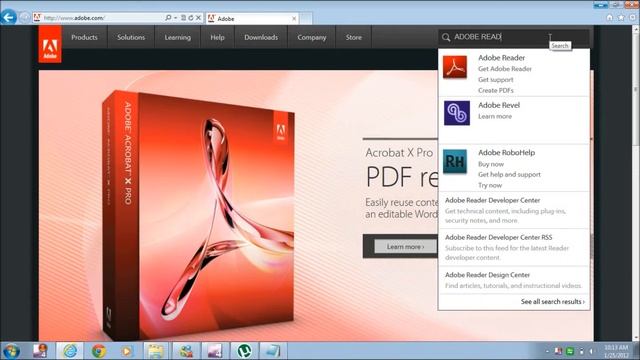
Task: Click the taskbar clock showing 10:13 AM
Action: click(x=616, y=351)
